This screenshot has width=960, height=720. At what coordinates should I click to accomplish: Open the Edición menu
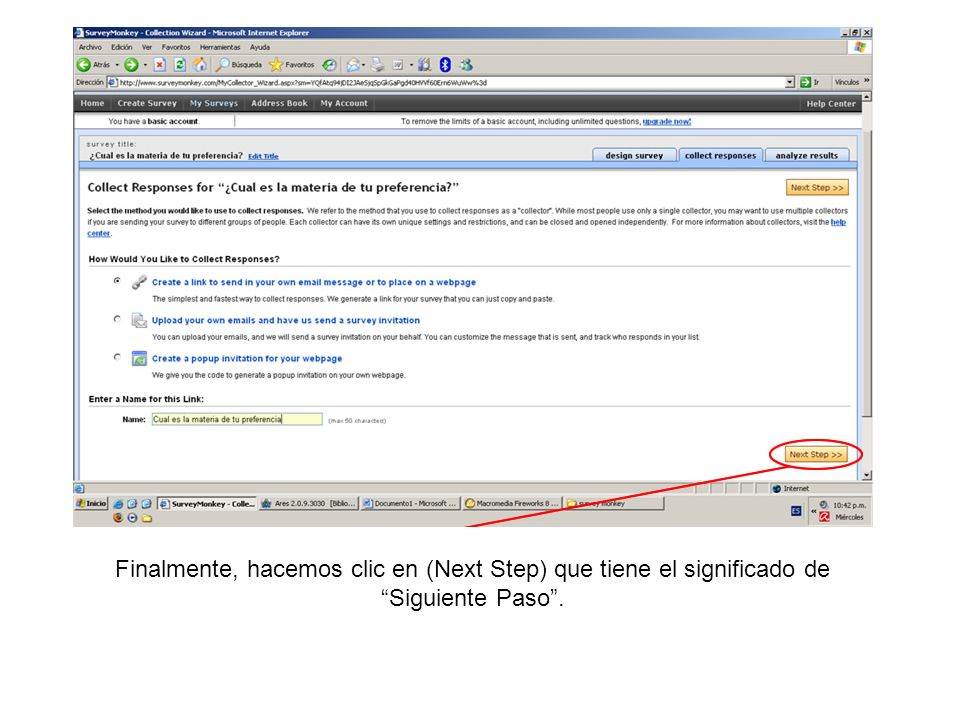coord(121,48)
